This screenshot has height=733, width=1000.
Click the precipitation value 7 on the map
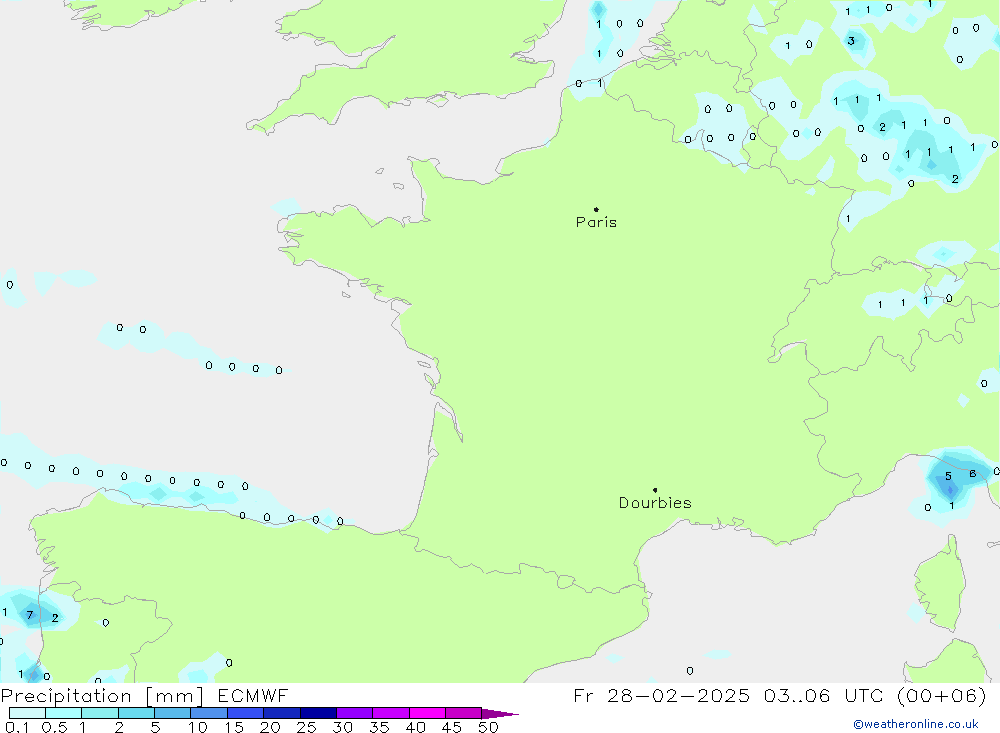point(30,615)
